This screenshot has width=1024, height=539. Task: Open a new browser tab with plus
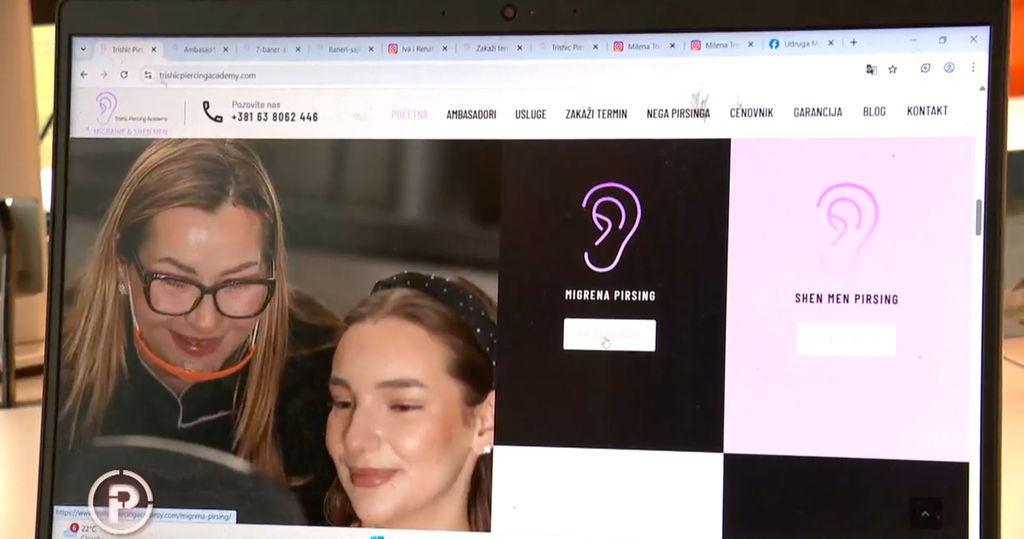coord(854,42)
